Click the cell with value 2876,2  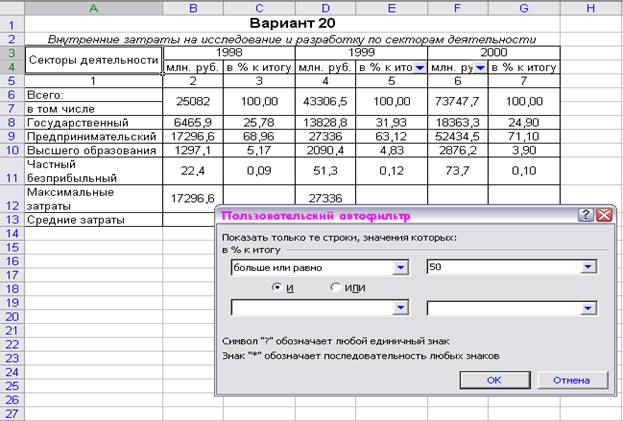coord(458,151)
